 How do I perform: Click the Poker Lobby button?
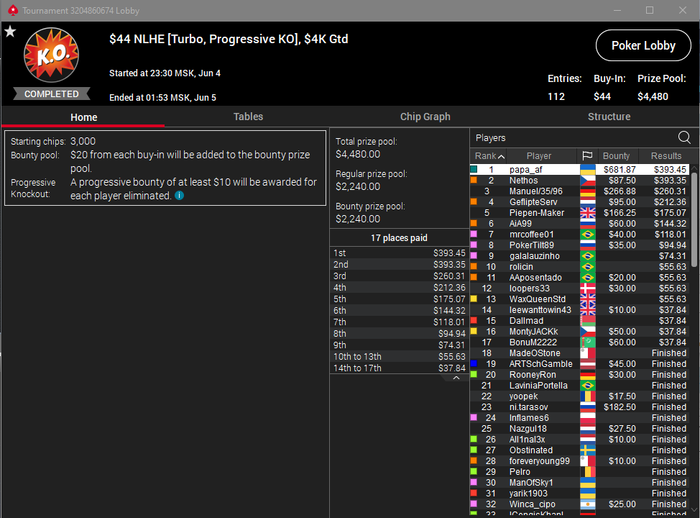(x=643, y=46)
